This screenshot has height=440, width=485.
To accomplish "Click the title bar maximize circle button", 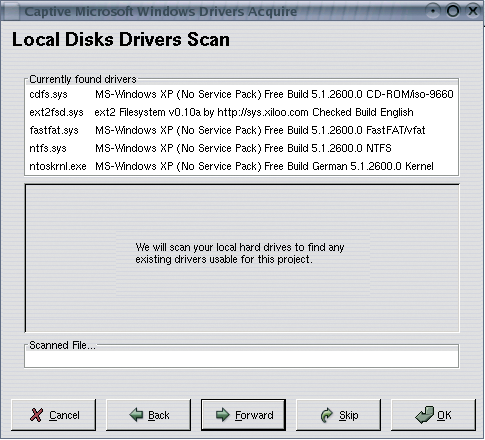I will click(x=453, y=11).
